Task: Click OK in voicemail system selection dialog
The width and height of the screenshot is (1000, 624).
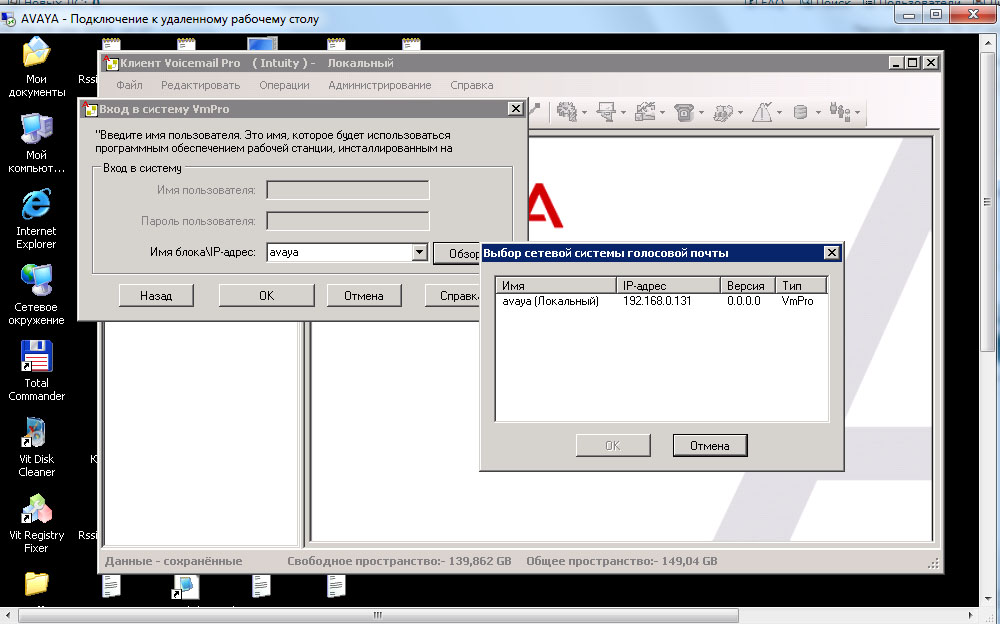Action: pos(613,445)
